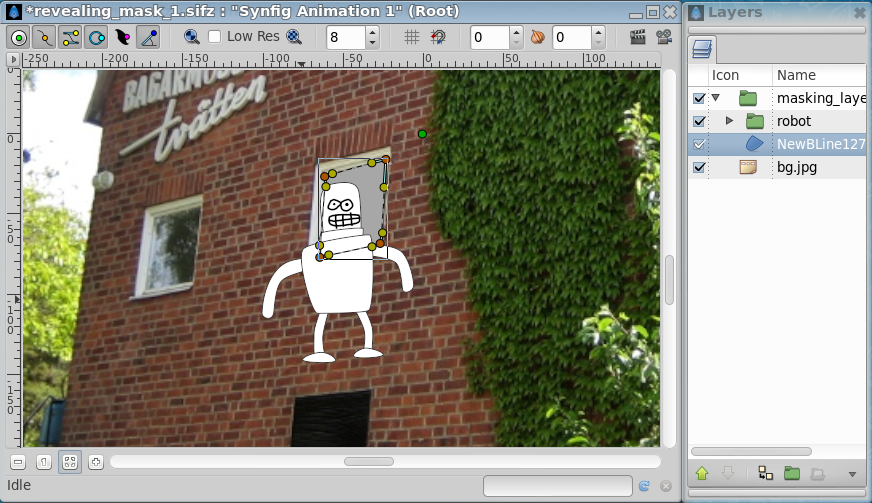Image resolution: width=872 pixels, height=503 pixels.
Task: Toggle masking_layer visibility checkbox
Action: click(699, 98)
